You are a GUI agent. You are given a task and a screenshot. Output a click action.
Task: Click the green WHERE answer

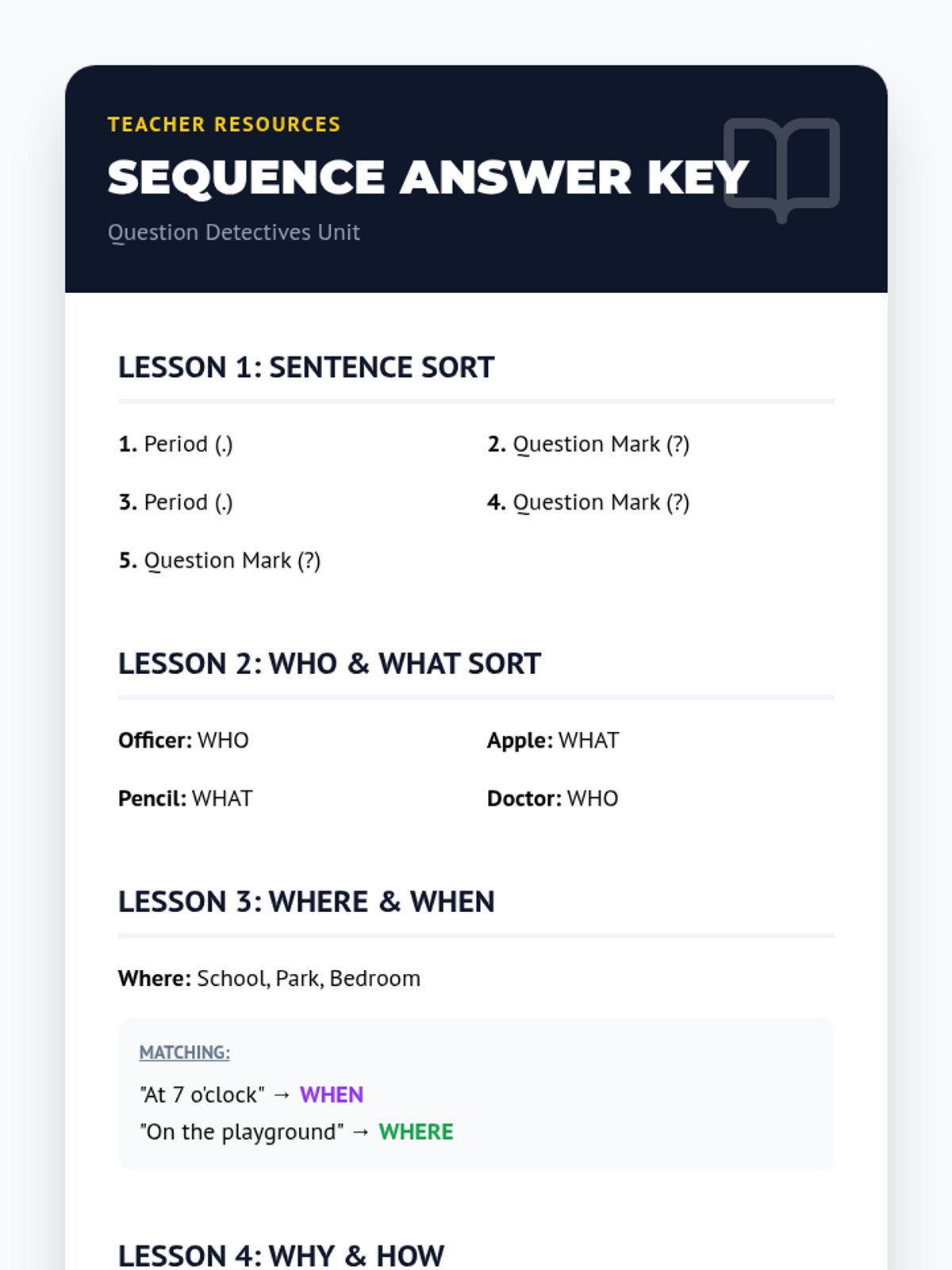pos(416,1132)
